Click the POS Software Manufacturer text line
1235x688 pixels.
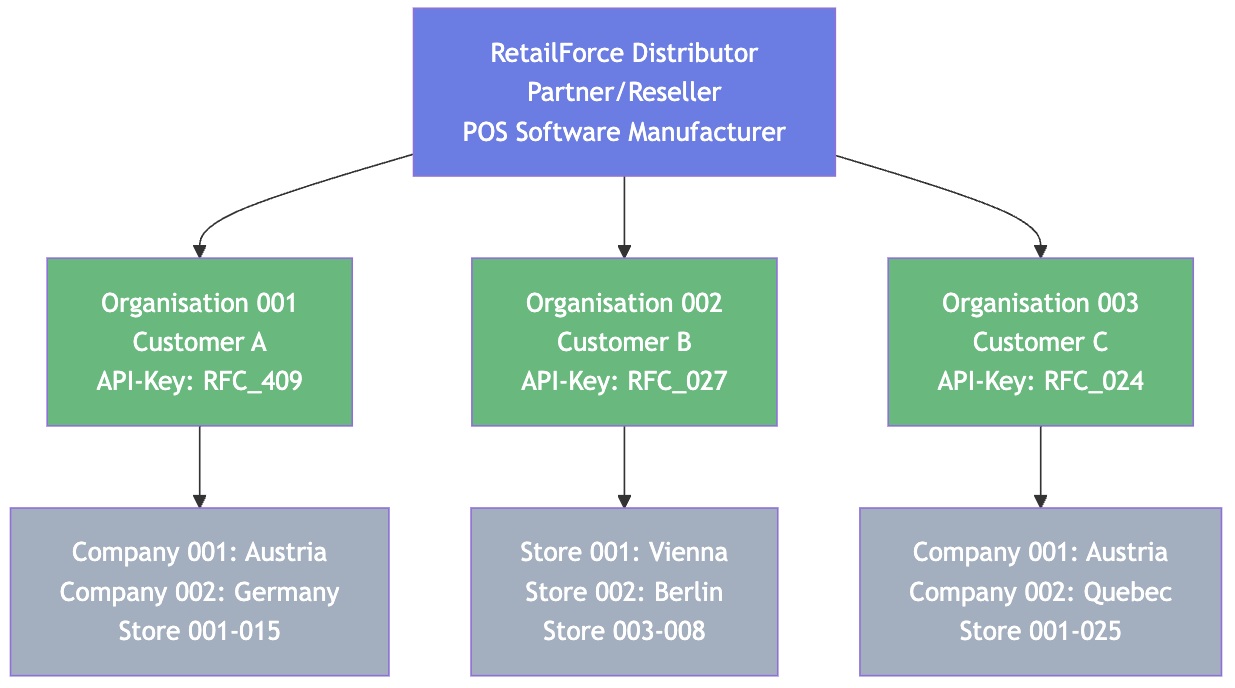click(x=624, y=131)
